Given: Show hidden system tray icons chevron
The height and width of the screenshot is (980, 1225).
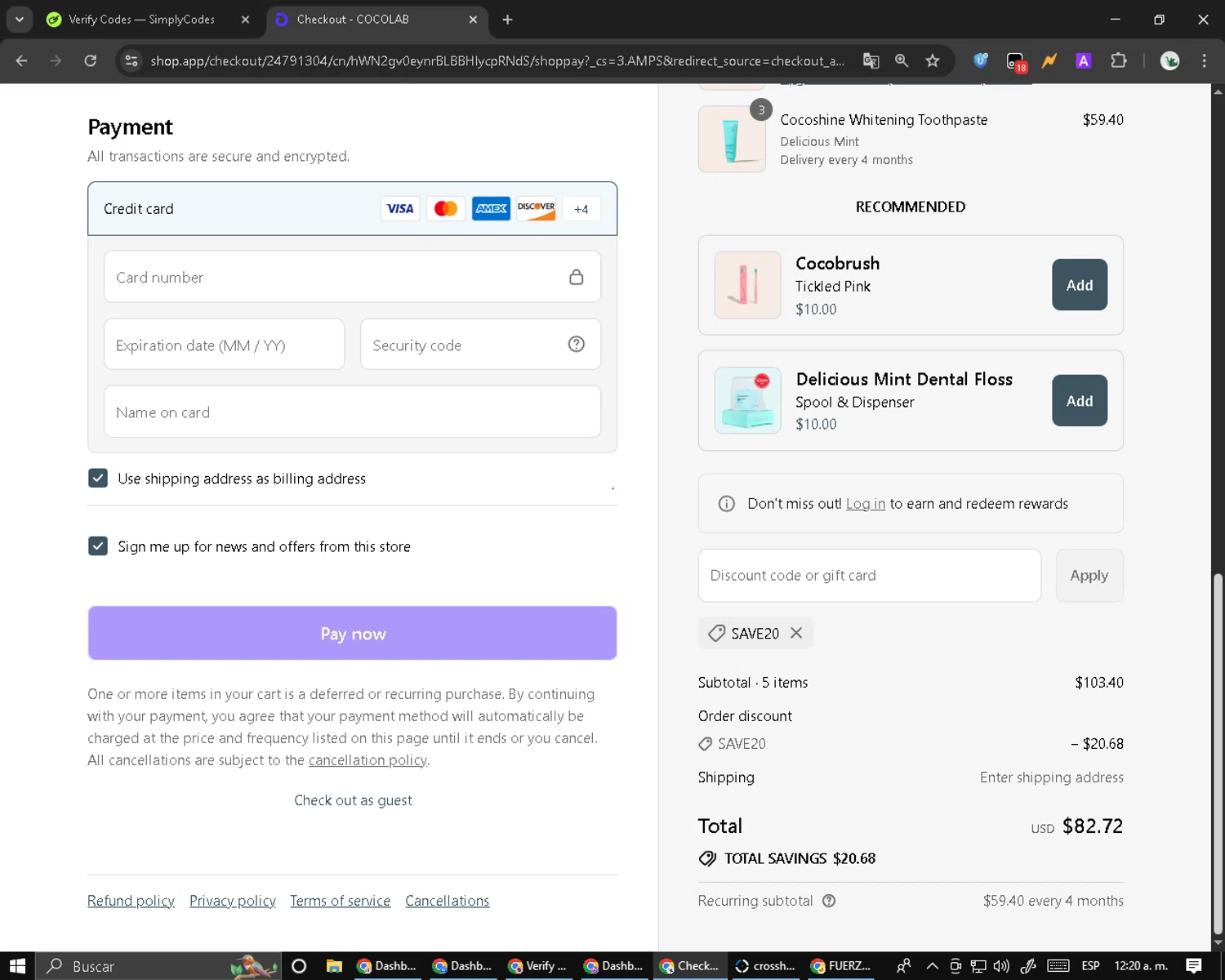Looking at the screenshot, I should (932, 966).
